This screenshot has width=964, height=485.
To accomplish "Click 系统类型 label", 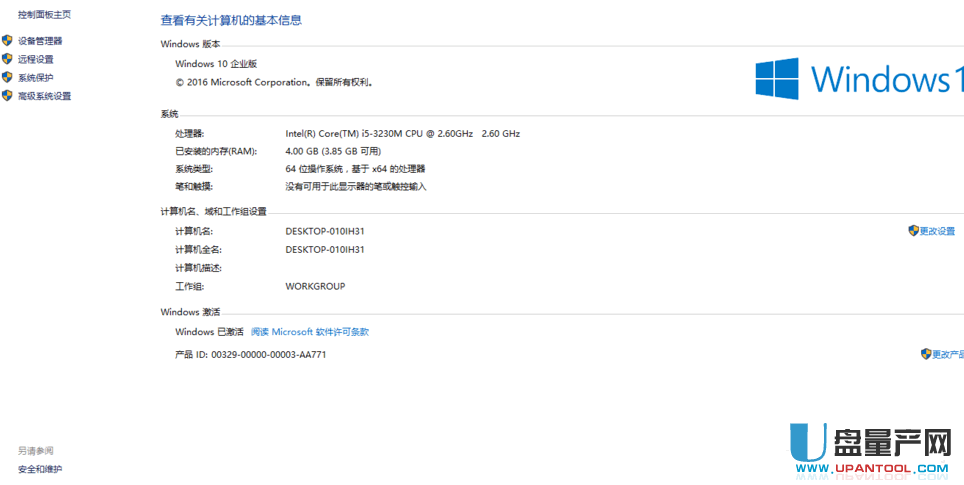I will click(x=194, y=169).
